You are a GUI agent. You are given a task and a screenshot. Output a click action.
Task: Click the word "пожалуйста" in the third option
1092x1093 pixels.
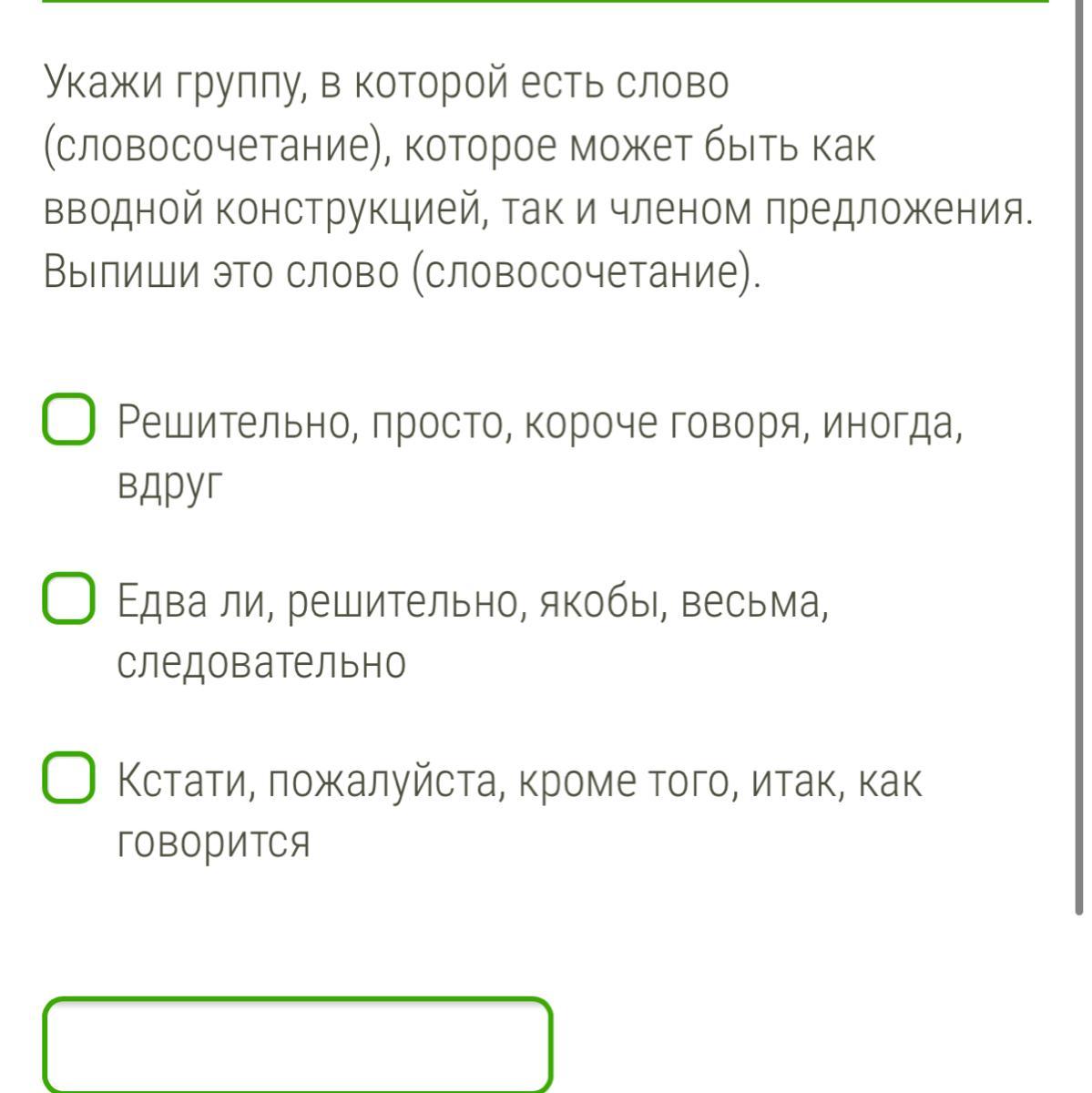click(x=386, y=782)
